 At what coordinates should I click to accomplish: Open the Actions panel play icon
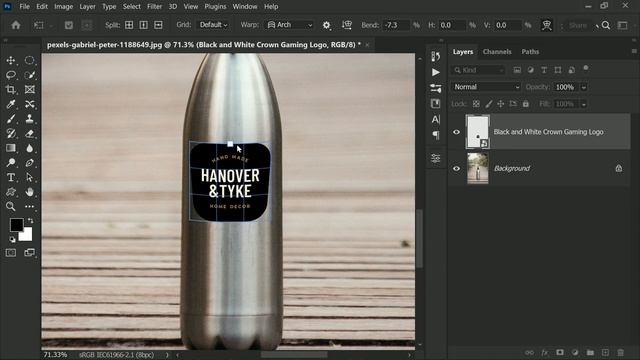click(x=436, y=72)
